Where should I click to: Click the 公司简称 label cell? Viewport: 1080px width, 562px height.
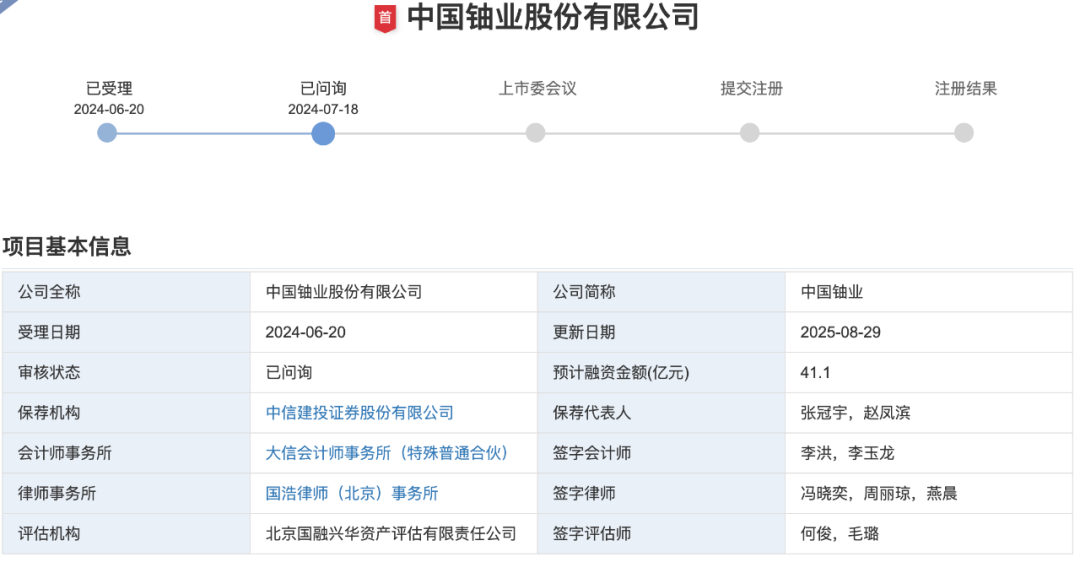[661, 292]
